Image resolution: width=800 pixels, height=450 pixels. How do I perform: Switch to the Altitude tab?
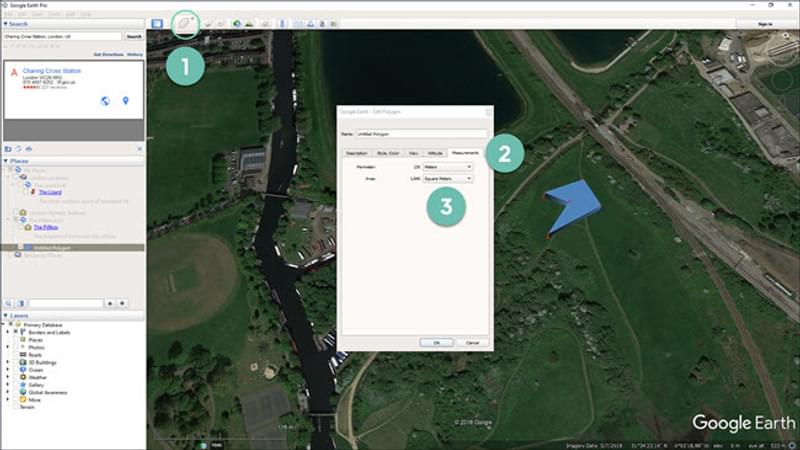tap(434, 153)
